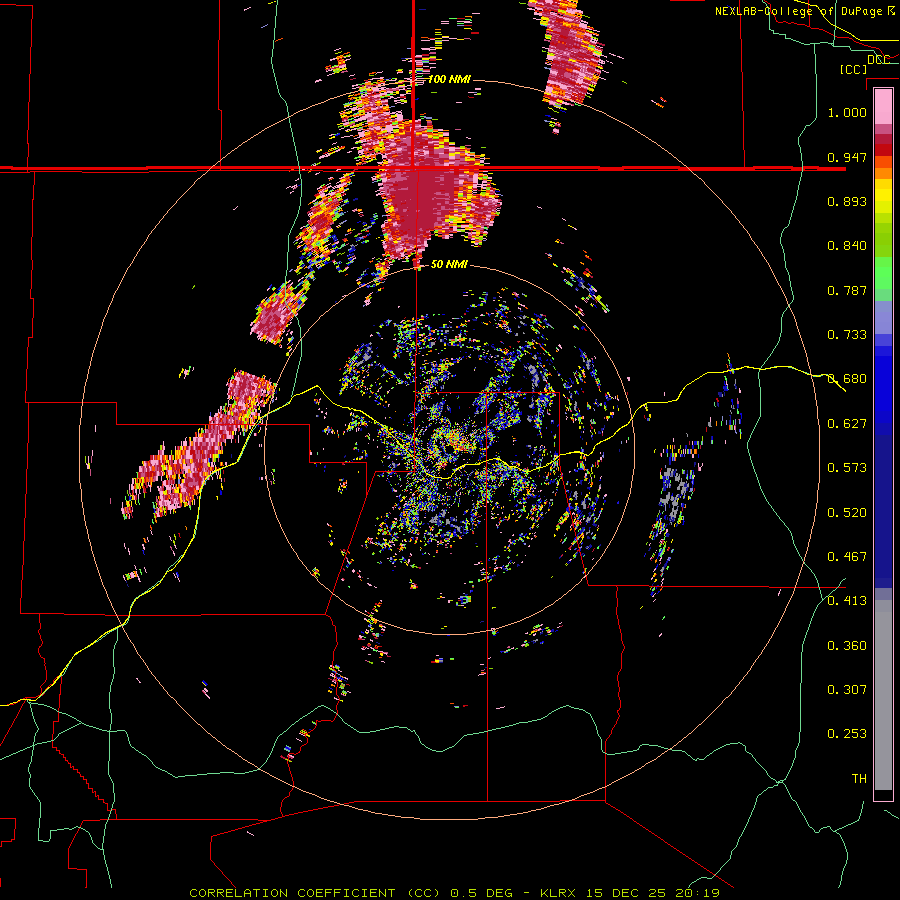The height and width of the screenshot is (900, 900).
Task: Select the 0.840 scale value
Action: [x=847, y=246]
